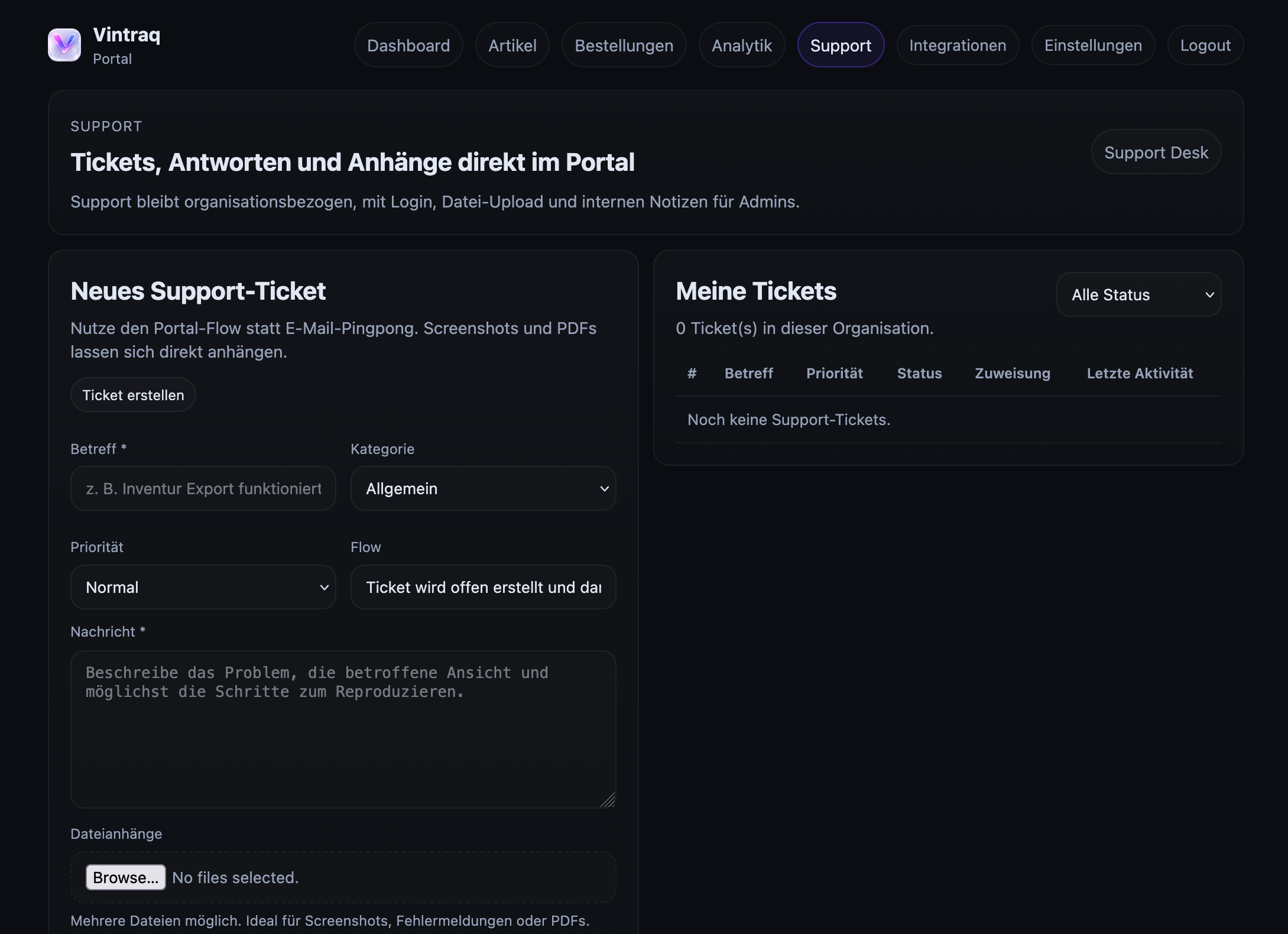Grab the Nachricht textarea resize handle
This screenshot has width=1288, height=934.
[x=608, y=801]
